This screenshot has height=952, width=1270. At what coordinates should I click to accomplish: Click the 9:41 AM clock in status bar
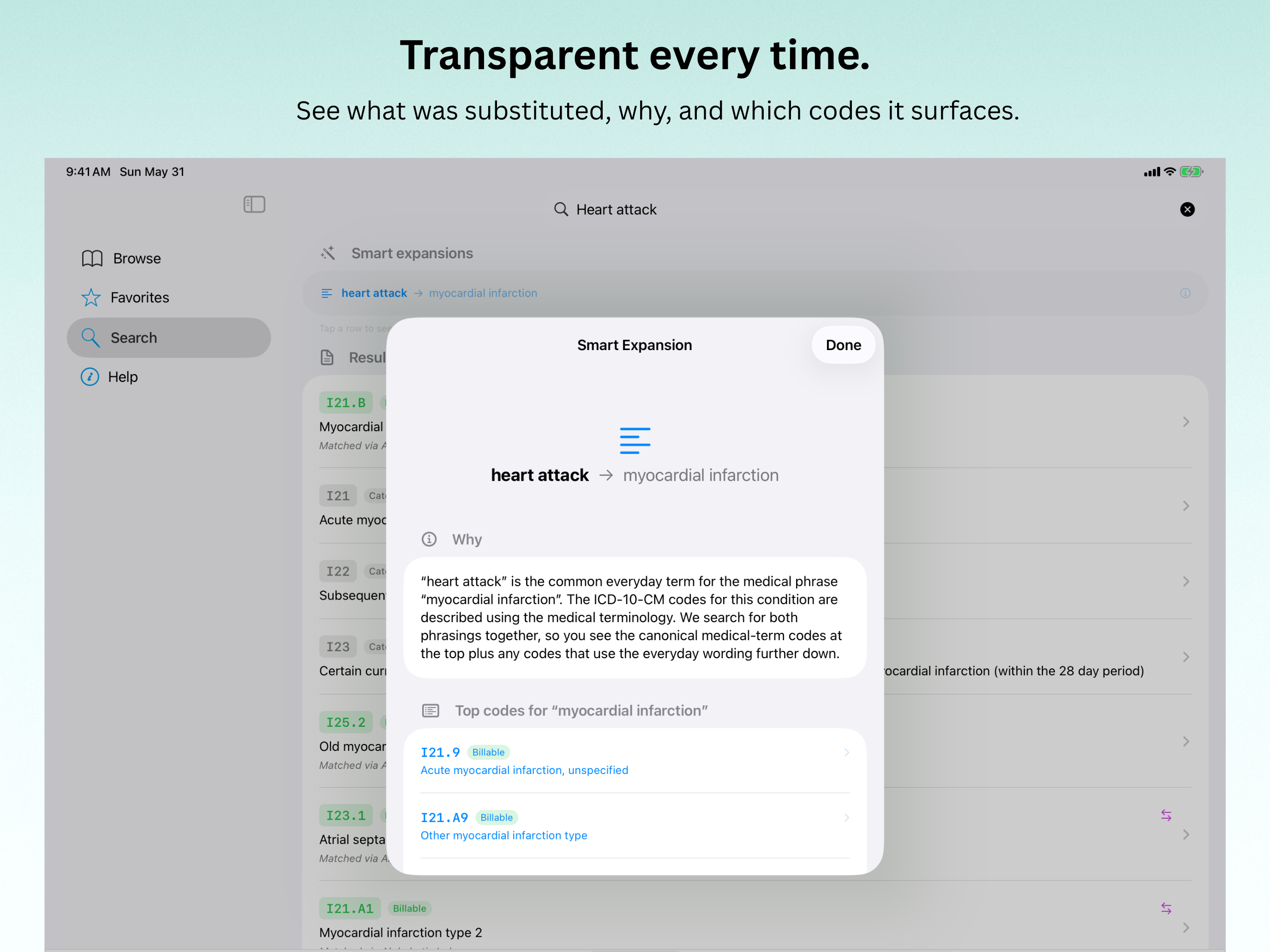(88, 172)
